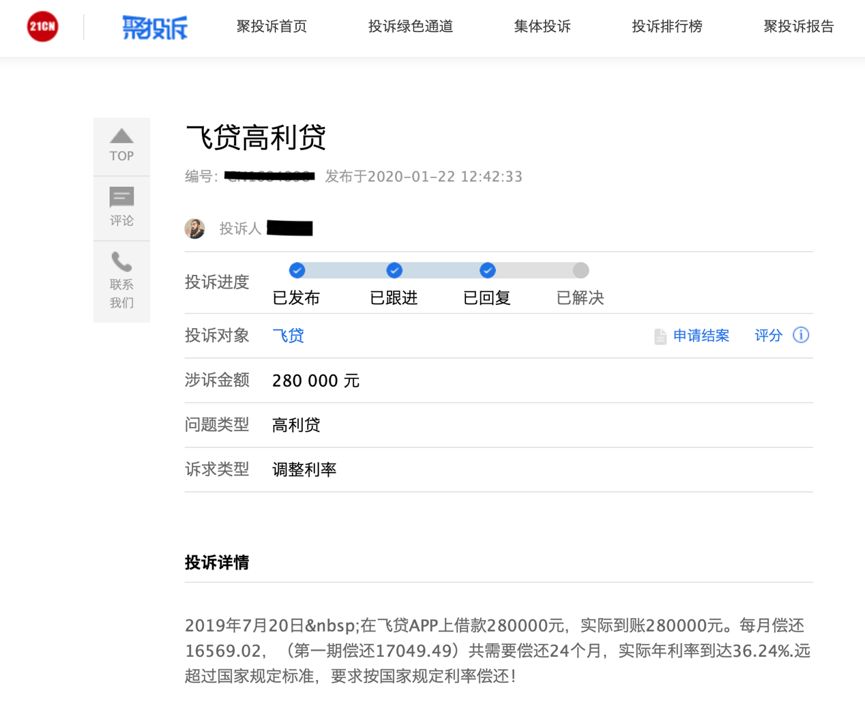Click the 高利贷 problem type value
This screenshot has width=865, height=706.
click(296, 425)
